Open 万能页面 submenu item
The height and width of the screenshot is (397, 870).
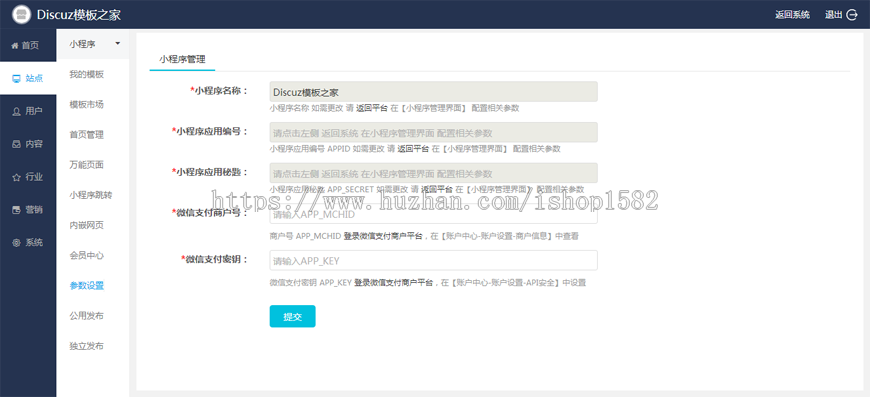[x=87, y=165]
